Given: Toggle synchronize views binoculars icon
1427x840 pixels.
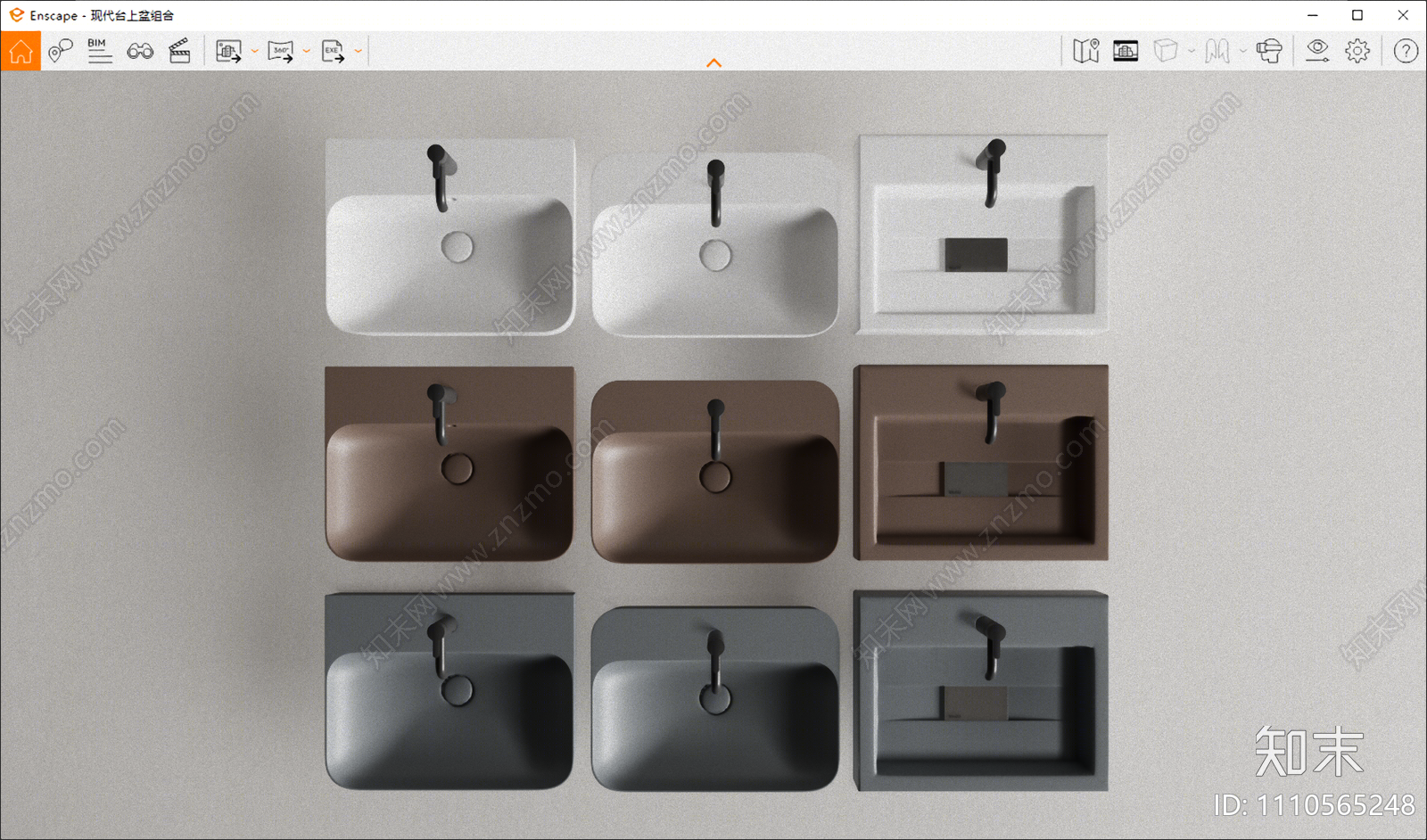Looking at the screenshot, I should (x=140, y=51).
